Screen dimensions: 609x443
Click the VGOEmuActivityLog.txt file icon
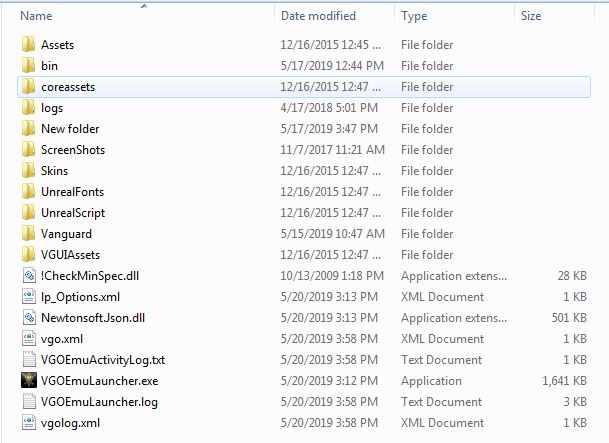point(28,360)
